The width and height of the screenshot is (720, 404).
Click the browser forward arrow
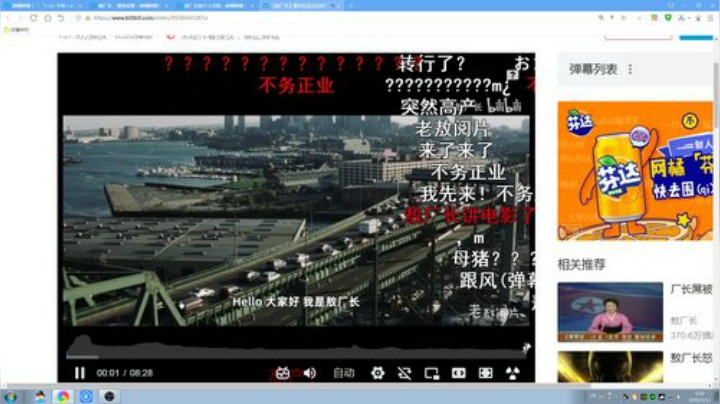point(20,17)
